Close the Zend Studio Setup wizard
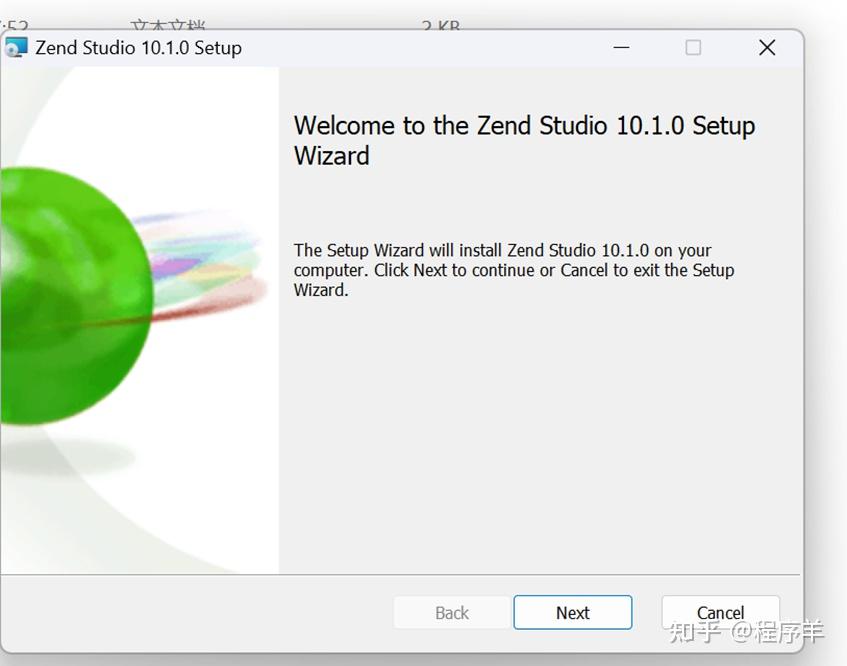Image resolution: width=847 pixels, height=666 pixels. tap(766, 47)
